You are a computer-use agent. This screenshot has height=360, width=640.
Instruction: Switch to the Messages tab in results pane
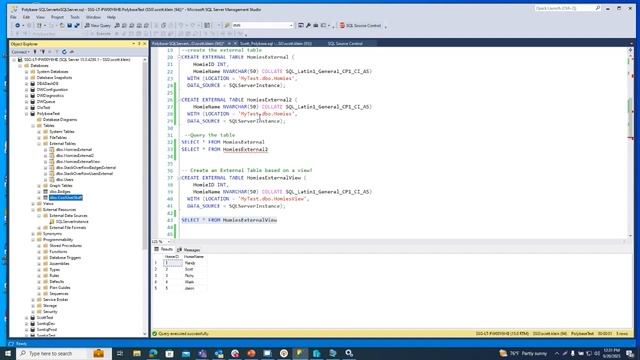click(189, 249)
